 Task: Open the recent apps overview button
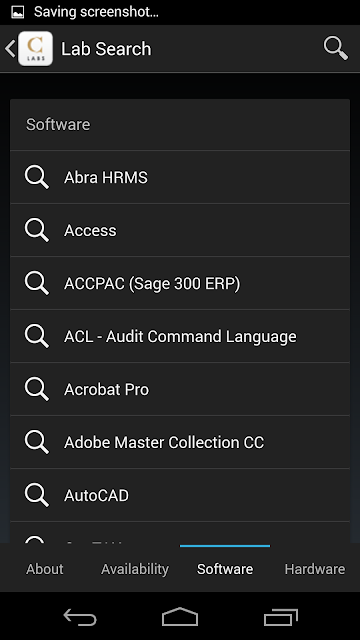280,616
